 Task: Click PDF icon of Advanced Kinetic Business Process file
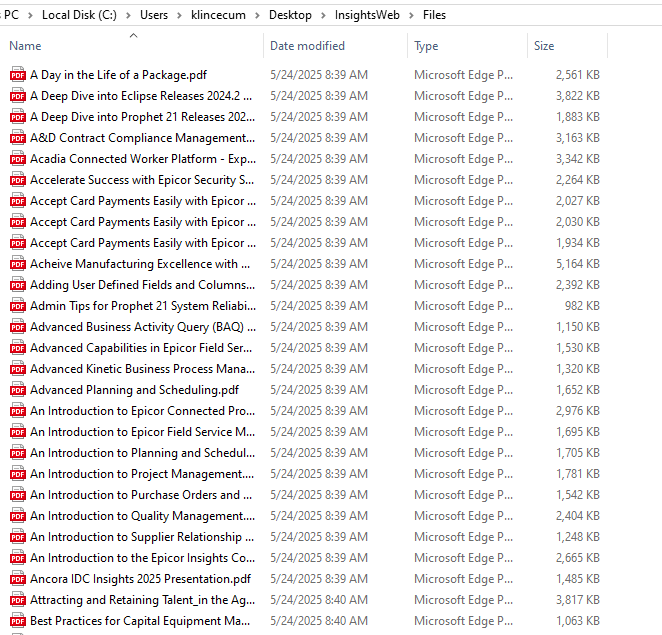click(x=18, y=369)
